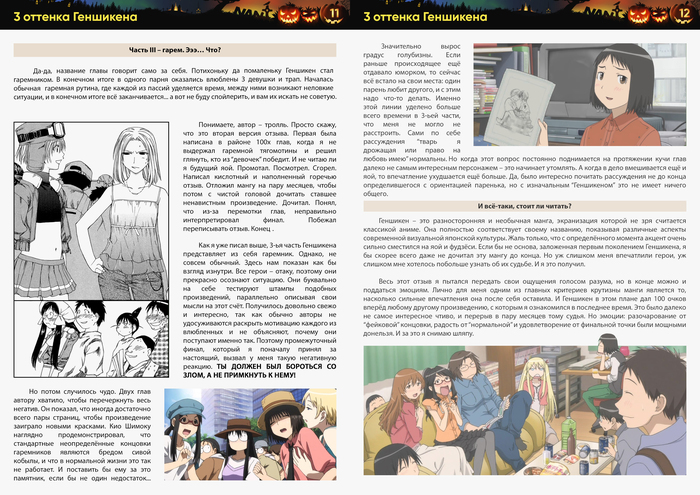Click the bold text "ТЫ ДОЛЖЕН БЫЛ БОРОТЬСЯ СО"

pyautogui.click(x=276, y=366)
